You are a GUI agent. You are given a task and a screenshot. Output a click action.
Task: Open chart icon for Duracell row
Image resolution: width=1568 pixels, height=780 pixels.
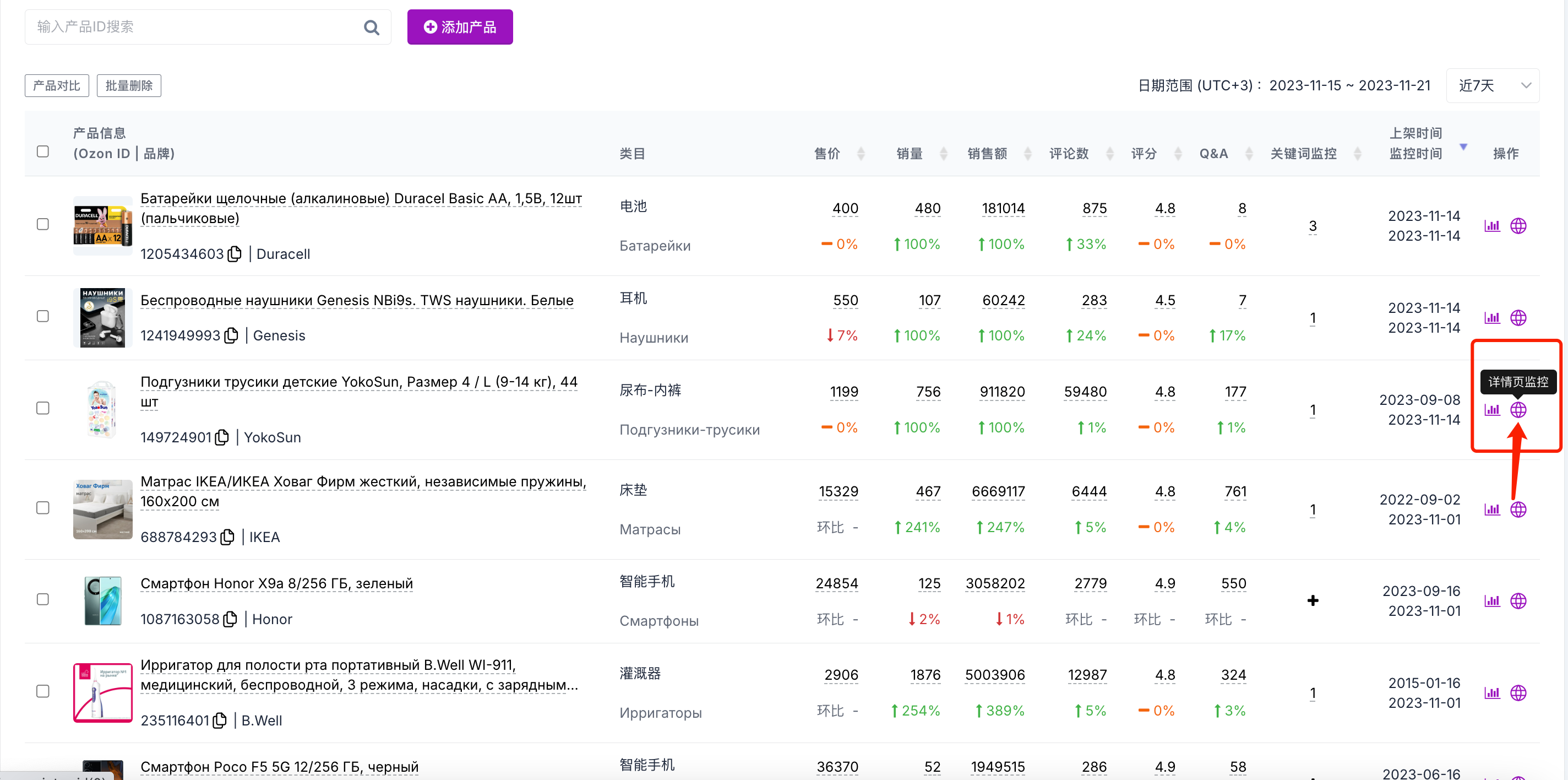click(1492, 226)
